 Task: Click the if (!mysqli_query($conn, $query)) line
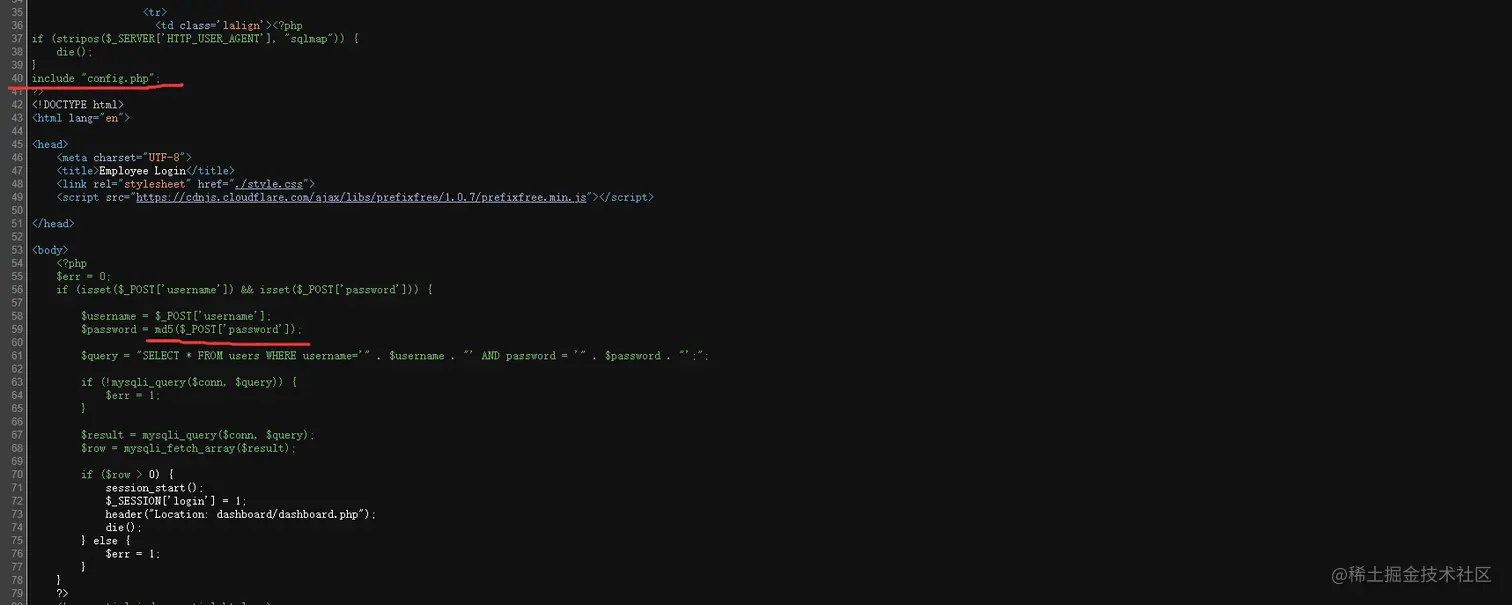pyautogui.click(x=189, y=382)
